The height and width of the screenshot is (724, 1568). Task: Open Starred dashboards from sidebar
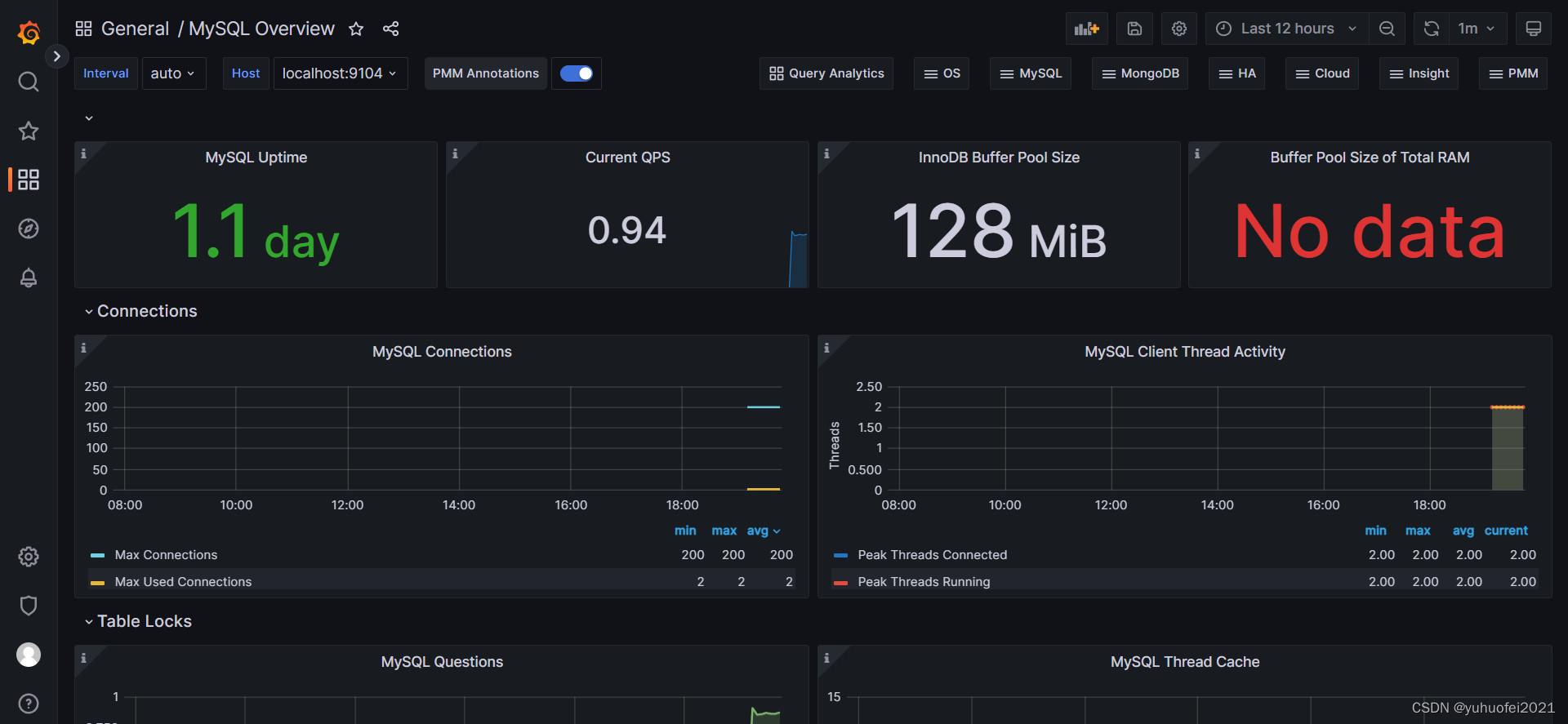coord(29,131)
